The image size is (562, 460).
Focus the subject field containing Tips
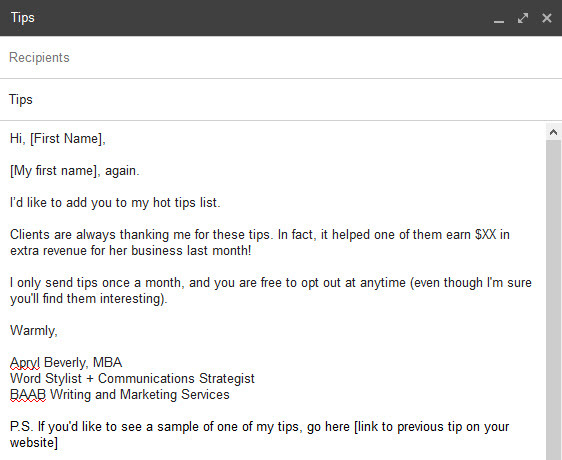(281, 99)
